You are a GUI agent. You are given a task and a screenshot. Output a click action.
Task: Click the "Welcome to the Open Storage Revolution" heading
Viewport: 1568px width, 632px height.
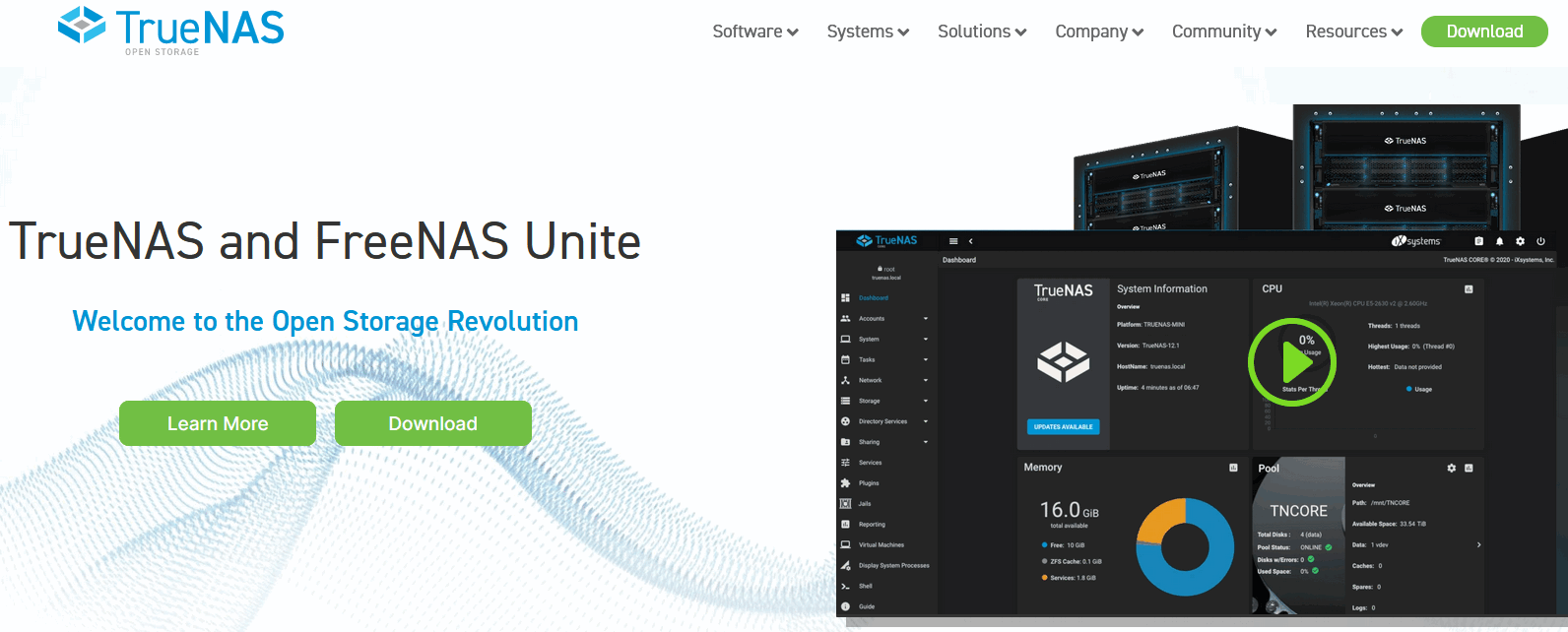tap(325, 321)
